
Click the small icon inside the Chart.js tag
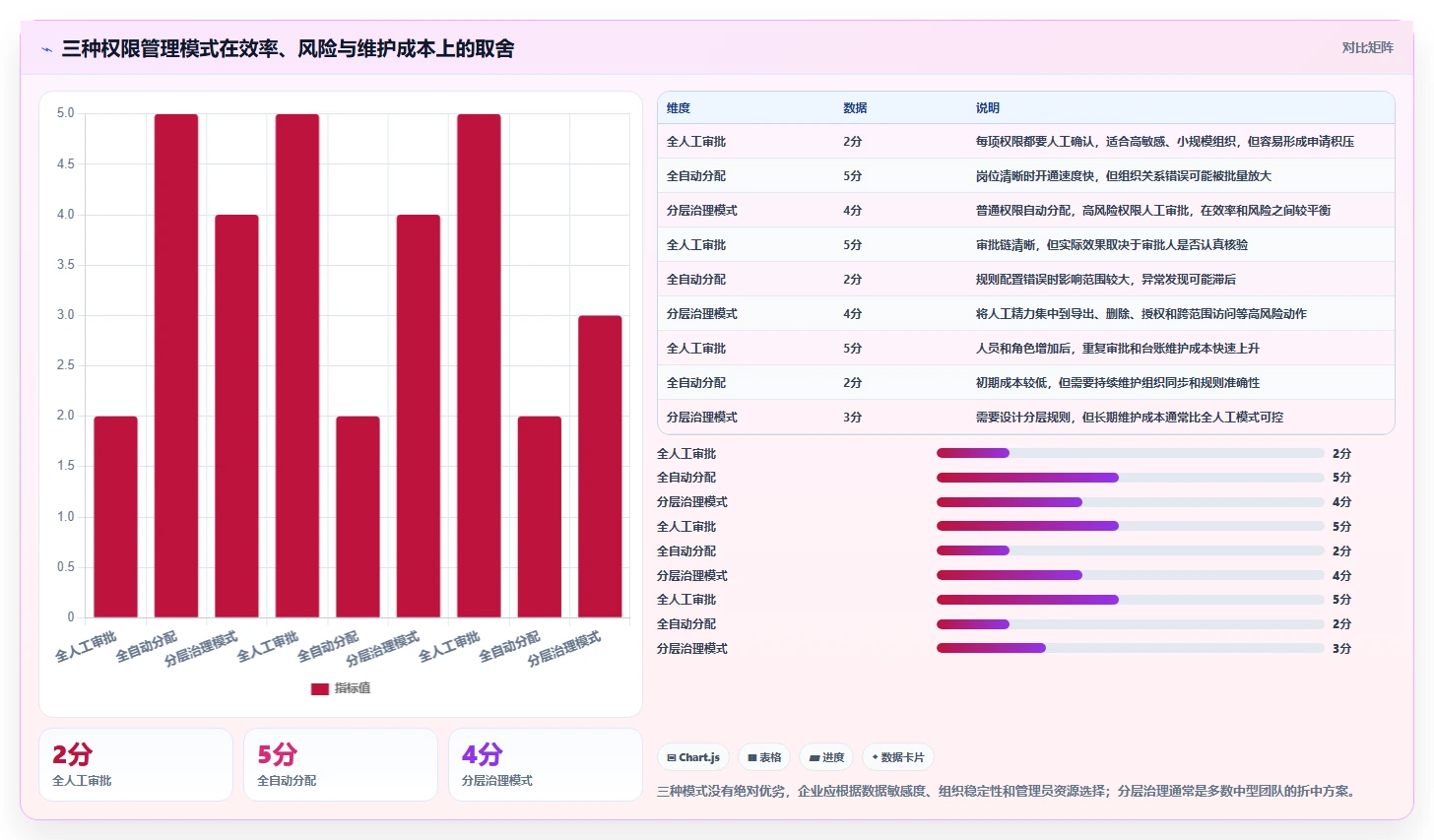tap(672, 757)
